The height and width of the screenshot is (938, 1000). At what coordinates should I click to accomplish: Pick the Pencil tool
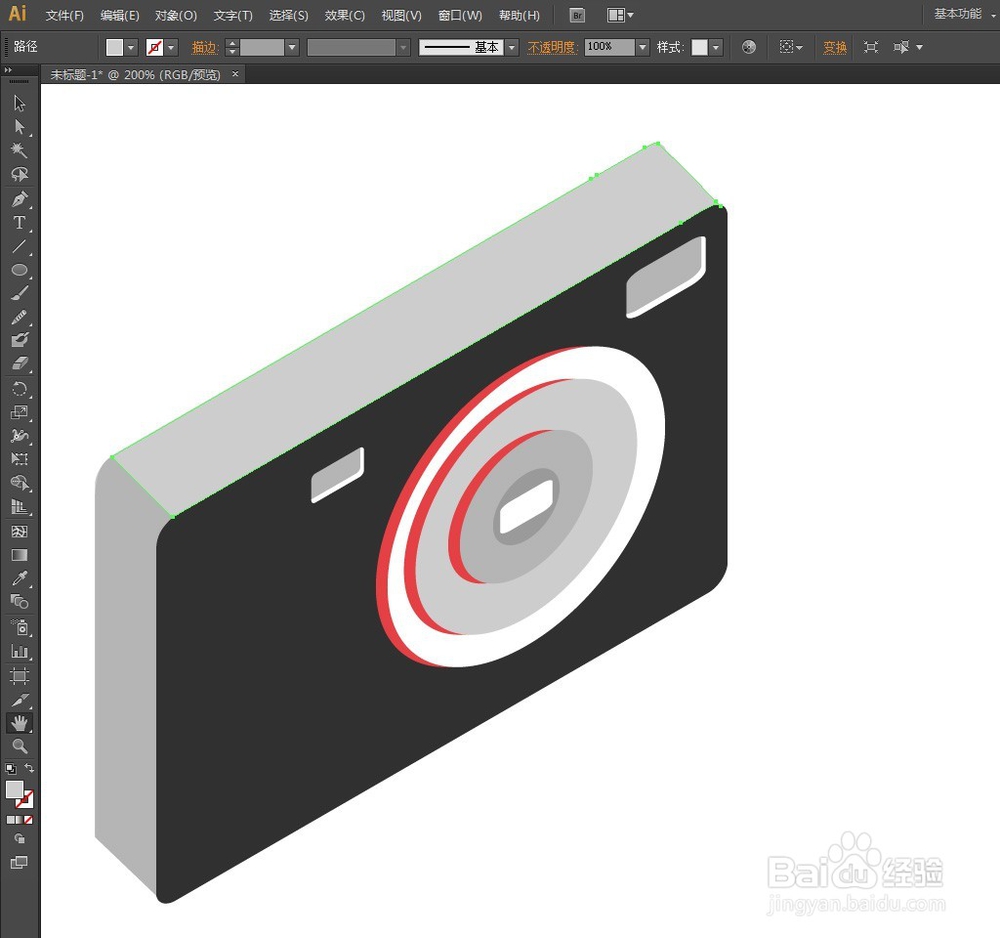click(x=19, y=317)
